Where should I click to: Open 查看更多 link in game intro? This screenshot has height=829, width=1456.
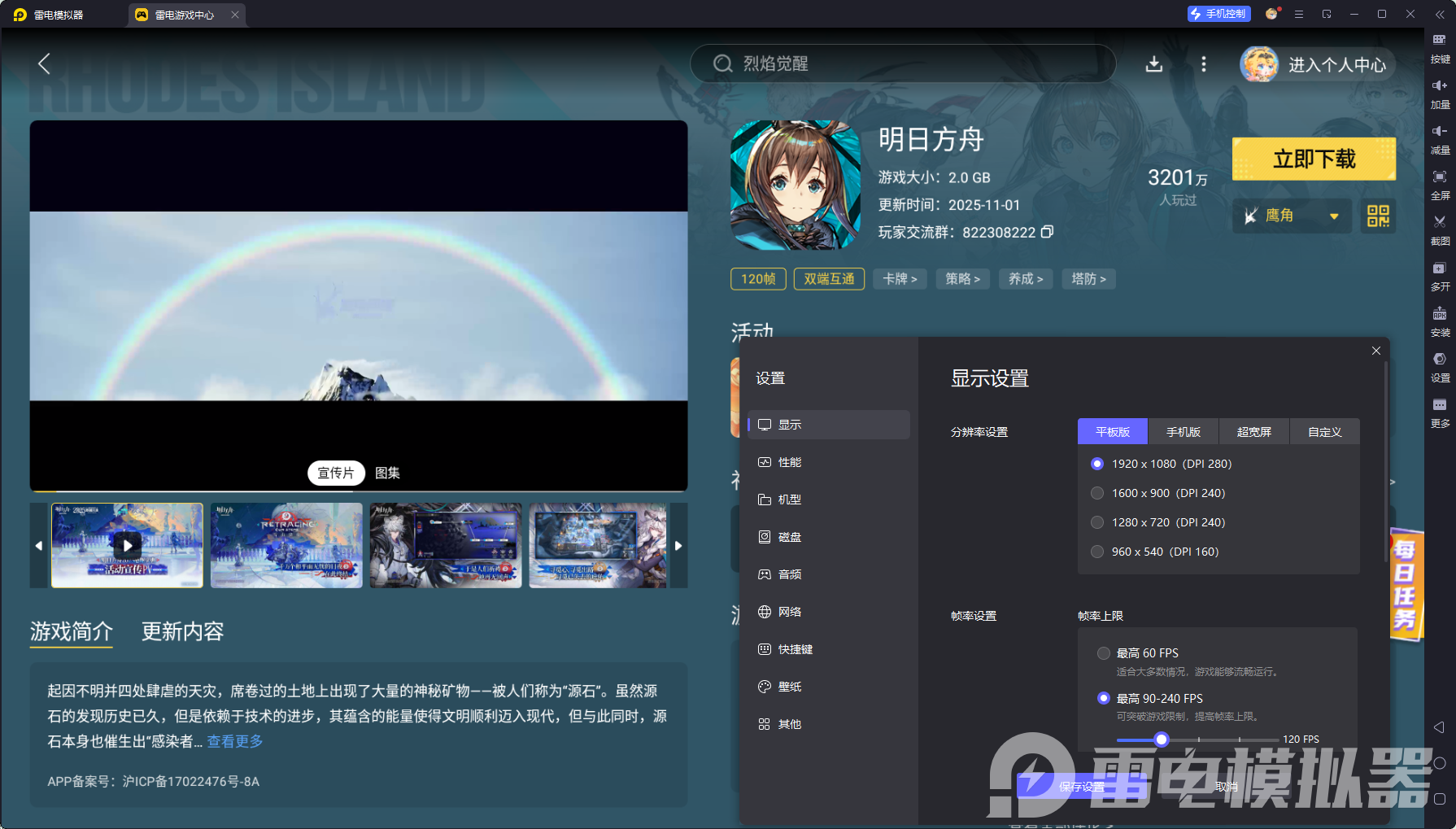(235, 741)
